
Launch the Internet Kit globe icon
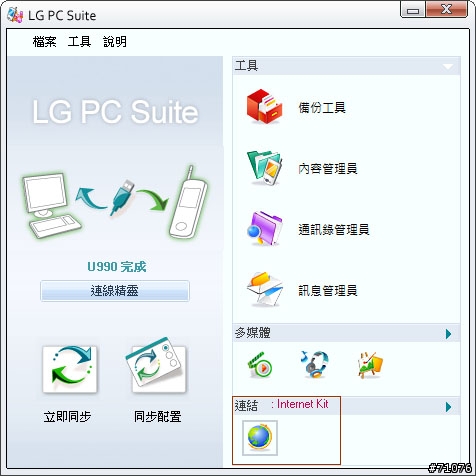coord(260,438)
